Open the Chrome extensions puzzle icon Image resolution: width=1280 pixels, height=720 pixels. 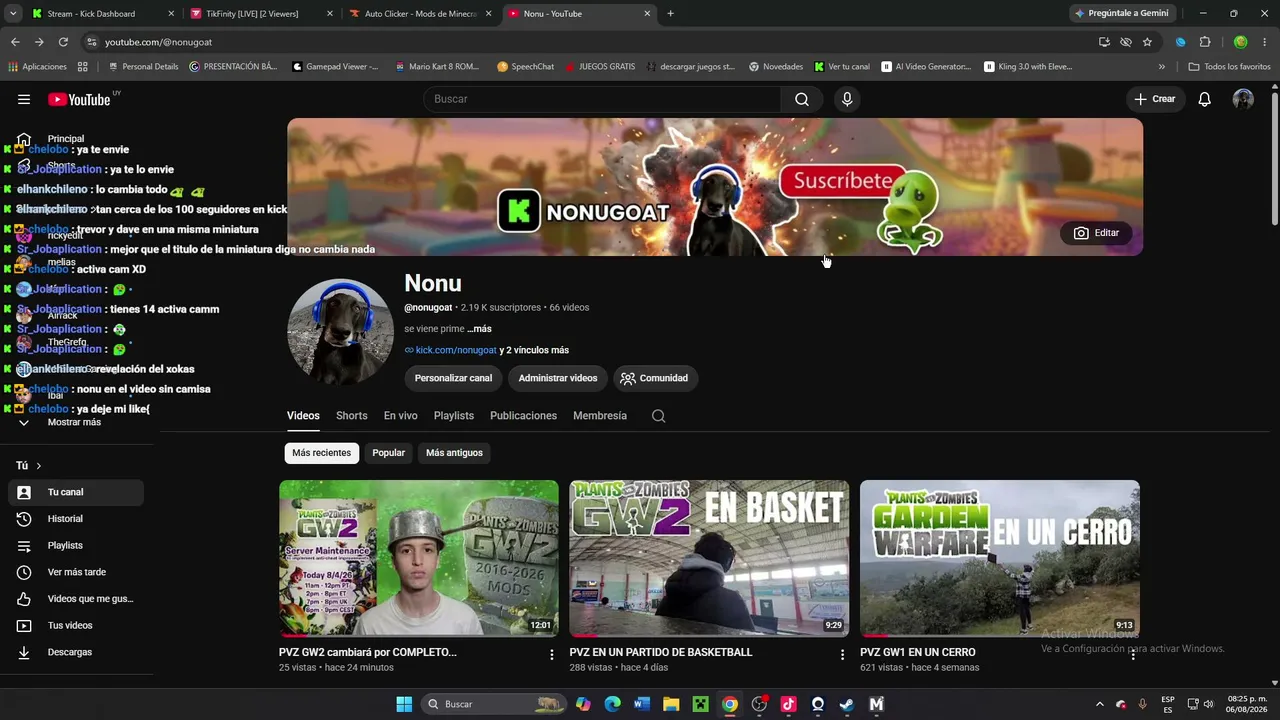tap(1205, 42)
